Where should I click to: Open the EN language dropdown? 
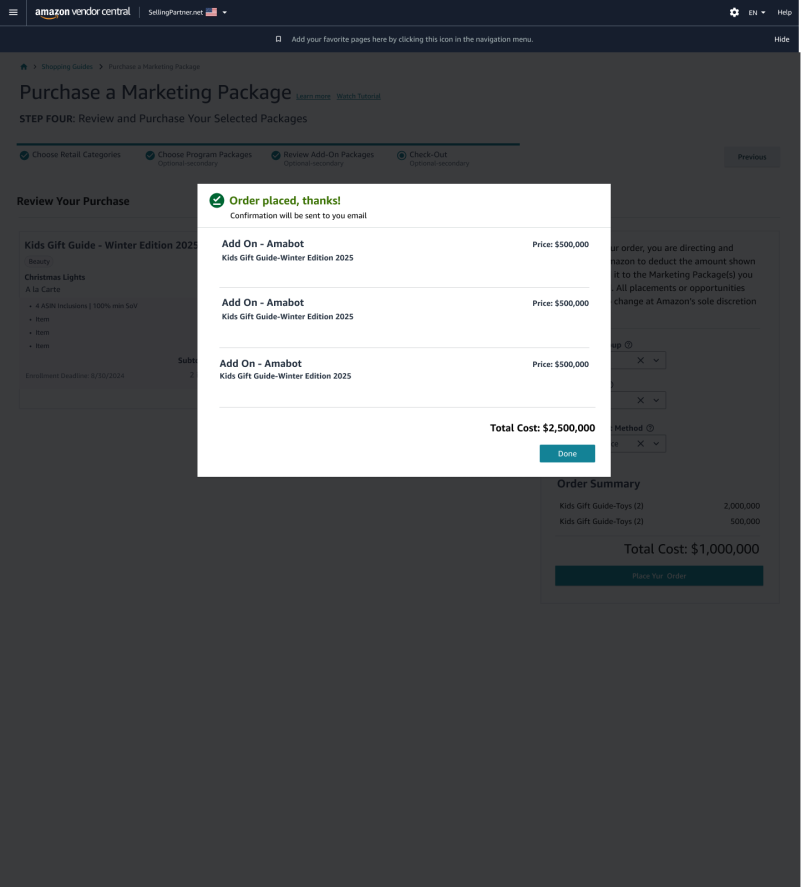click(757, 12)
